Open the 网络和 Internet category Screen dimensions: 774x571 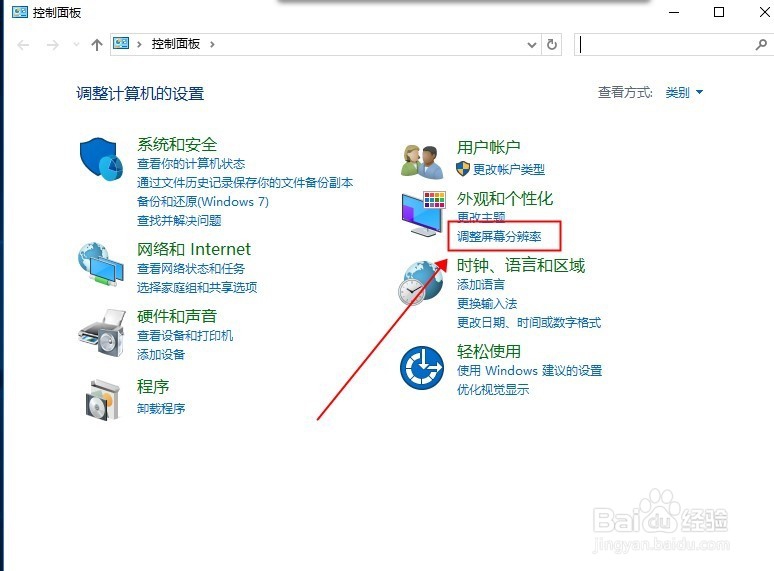[194, 249]
